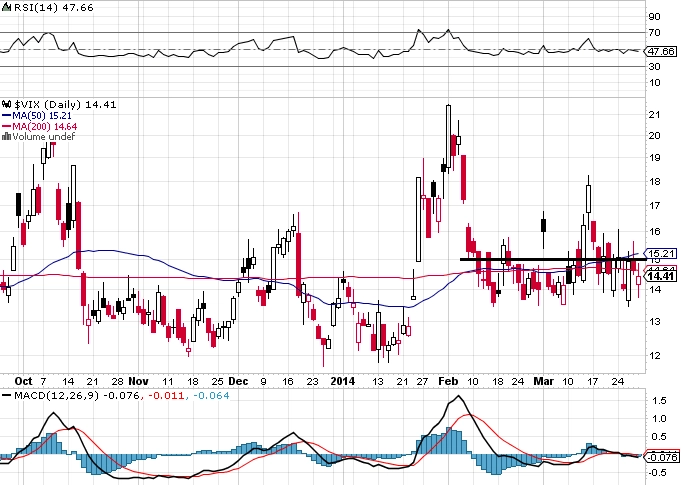Click the blue -0.064 MACD histogram value
This screenshot has width=682, height=485.
(x=211, y=395)
